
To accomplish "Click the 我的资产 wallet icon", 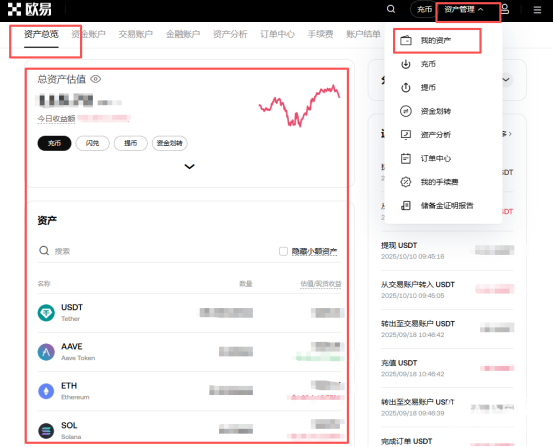I will 406,41.
